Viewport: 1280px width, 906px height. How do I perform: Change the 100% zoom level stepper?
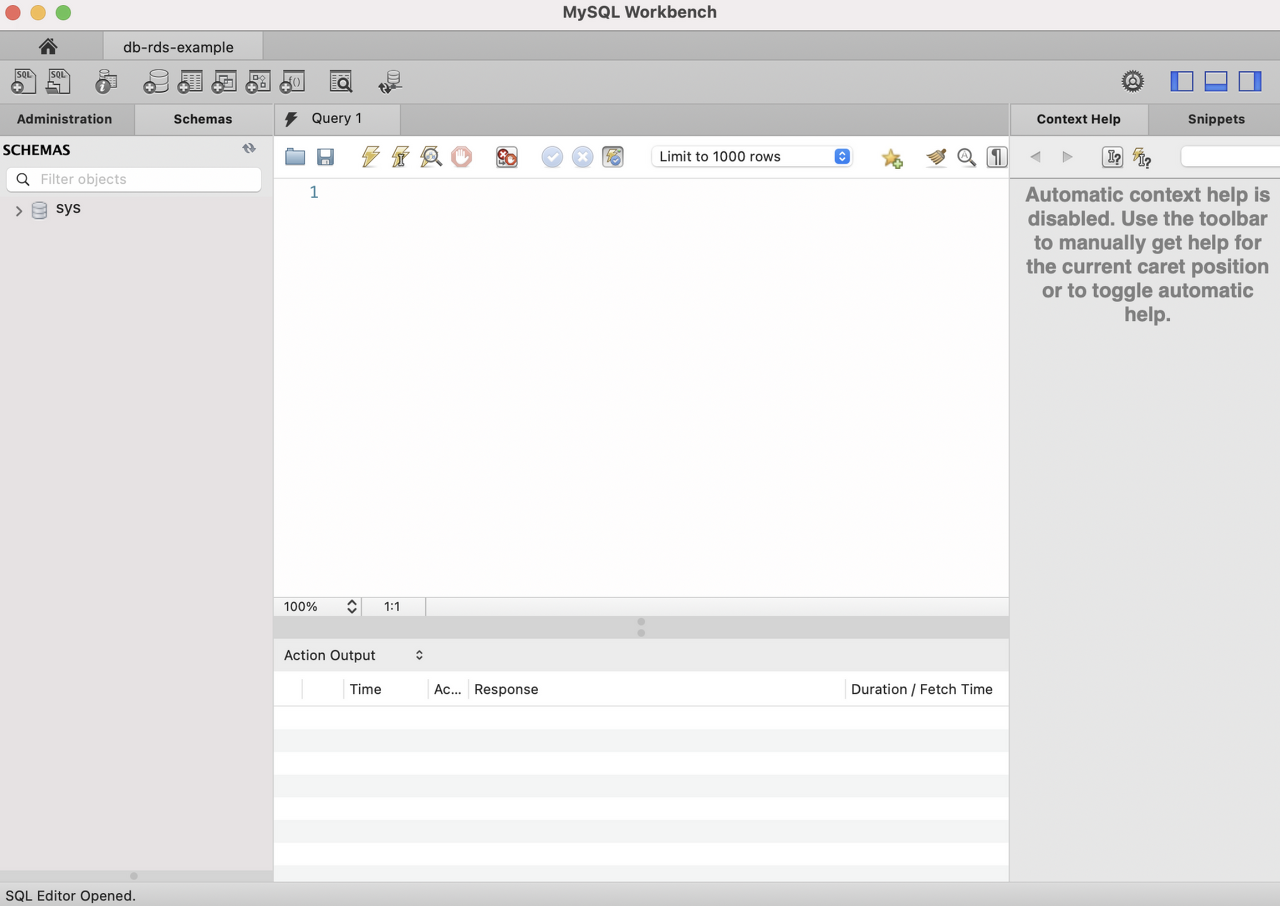352,606
